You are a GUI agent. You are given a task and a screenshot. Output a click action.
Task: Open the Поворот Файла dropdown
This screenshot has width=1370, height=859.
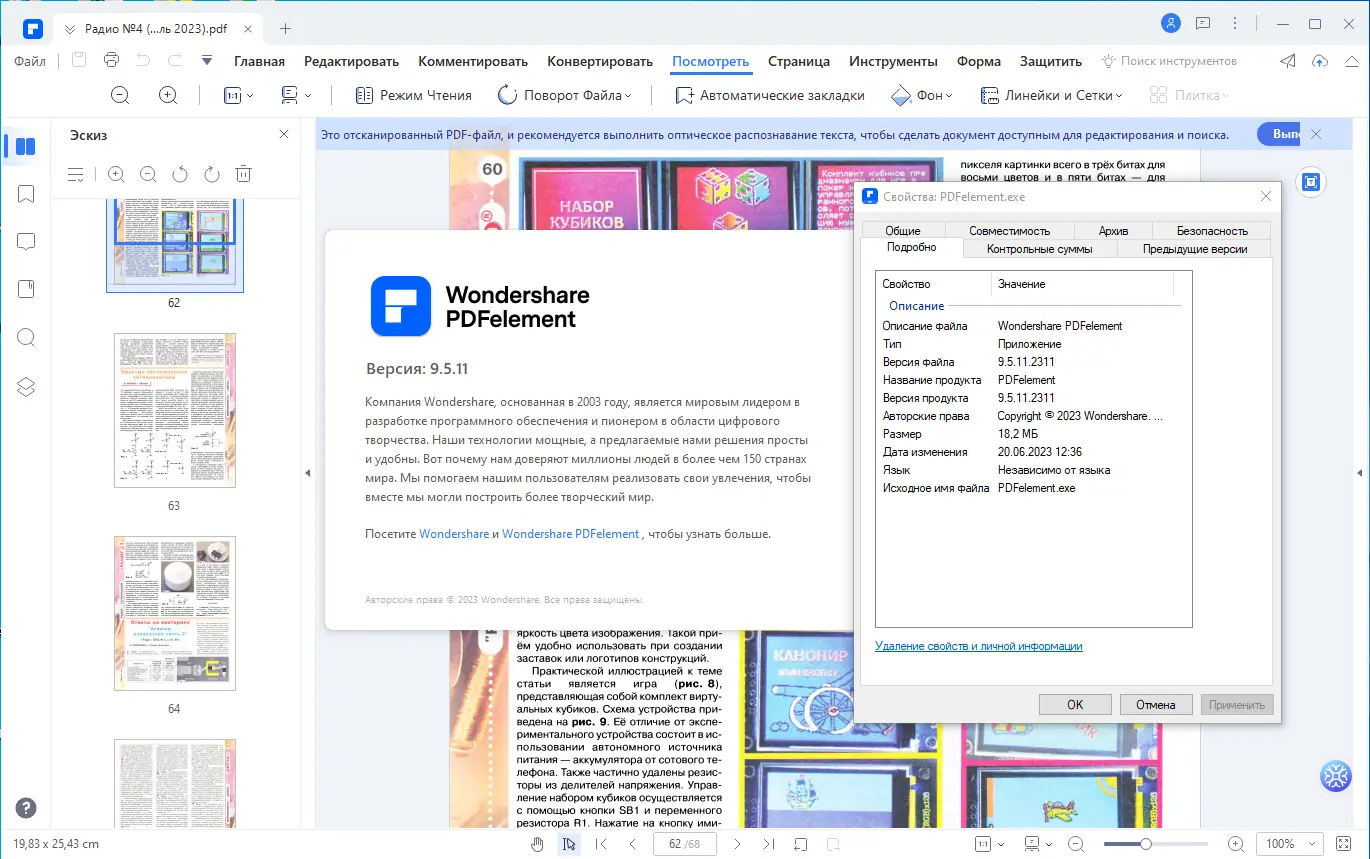(x=564, y=95)
